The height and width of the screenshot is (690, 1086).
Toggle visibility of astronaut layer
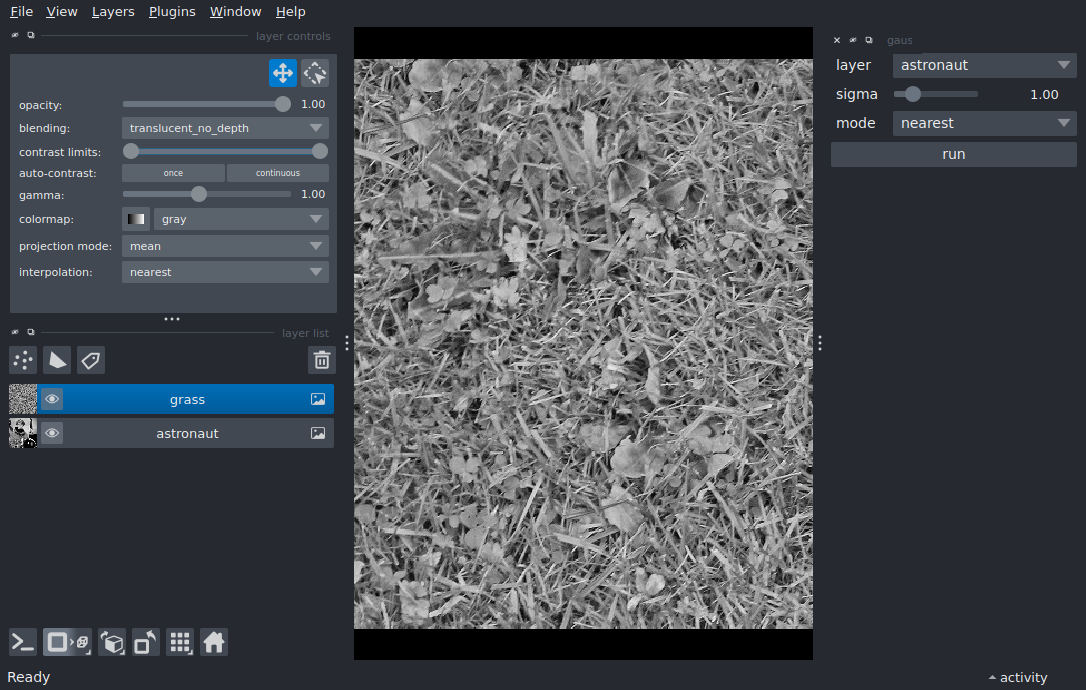pos(52,434)
